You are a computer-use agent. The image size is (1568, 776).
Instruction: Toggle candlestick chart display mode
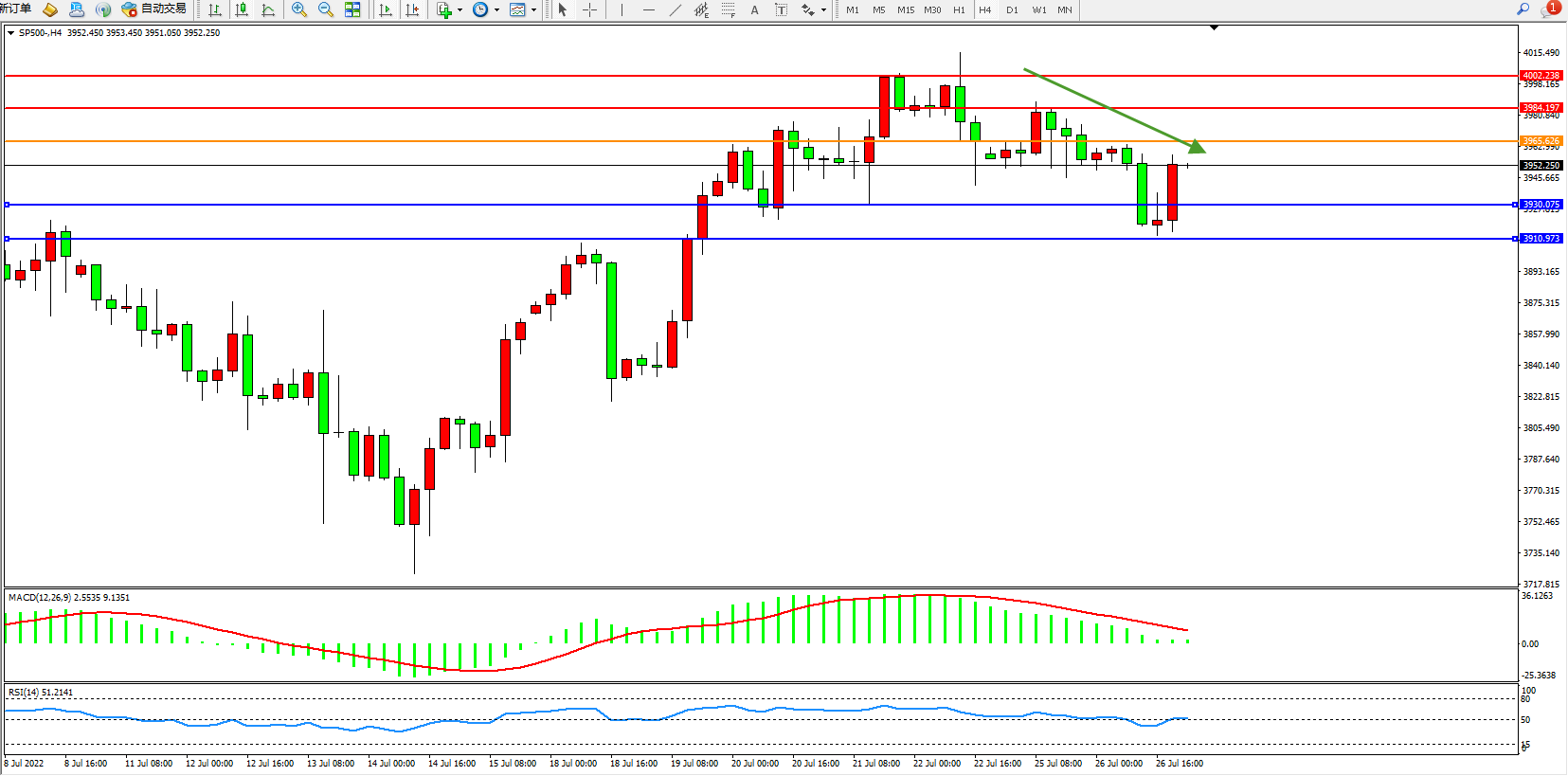pos(242,9)
